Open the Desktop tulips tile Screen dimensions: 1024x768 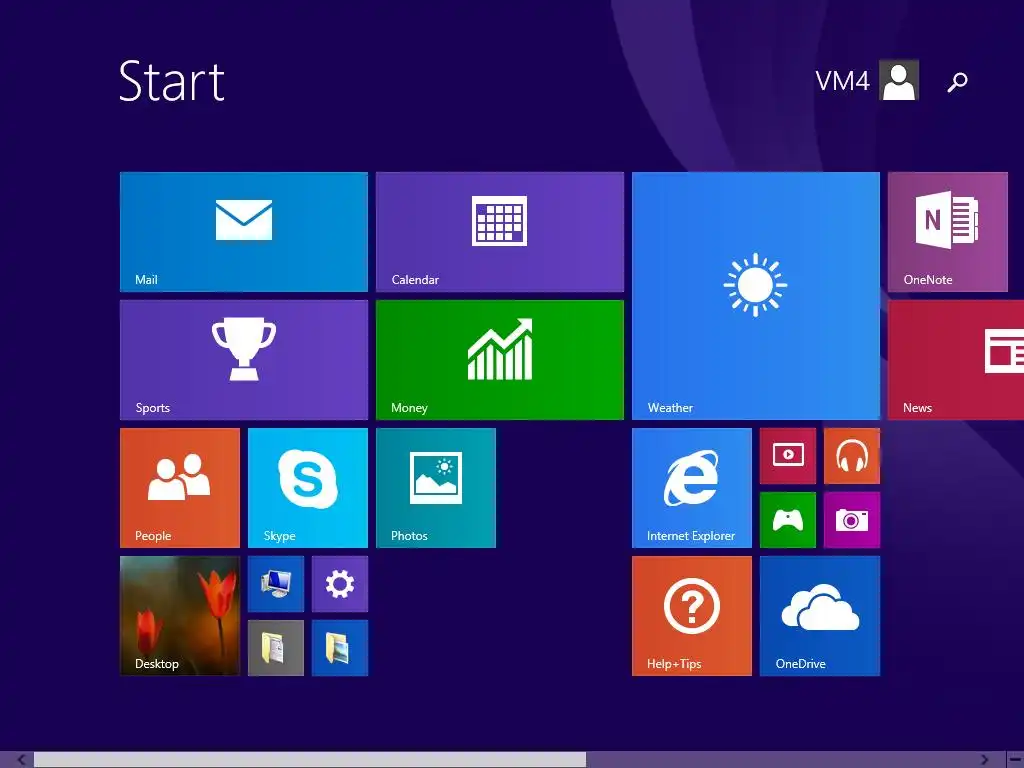180,616
